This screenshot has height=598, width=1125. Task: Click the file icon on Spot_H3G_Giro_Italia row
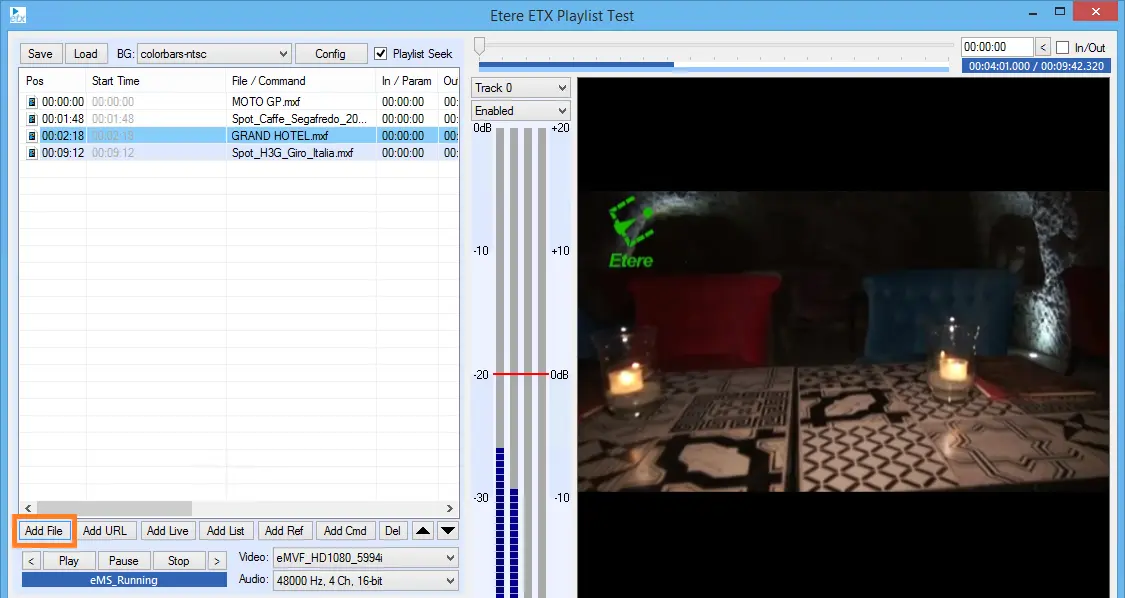(x=32, y=153)
